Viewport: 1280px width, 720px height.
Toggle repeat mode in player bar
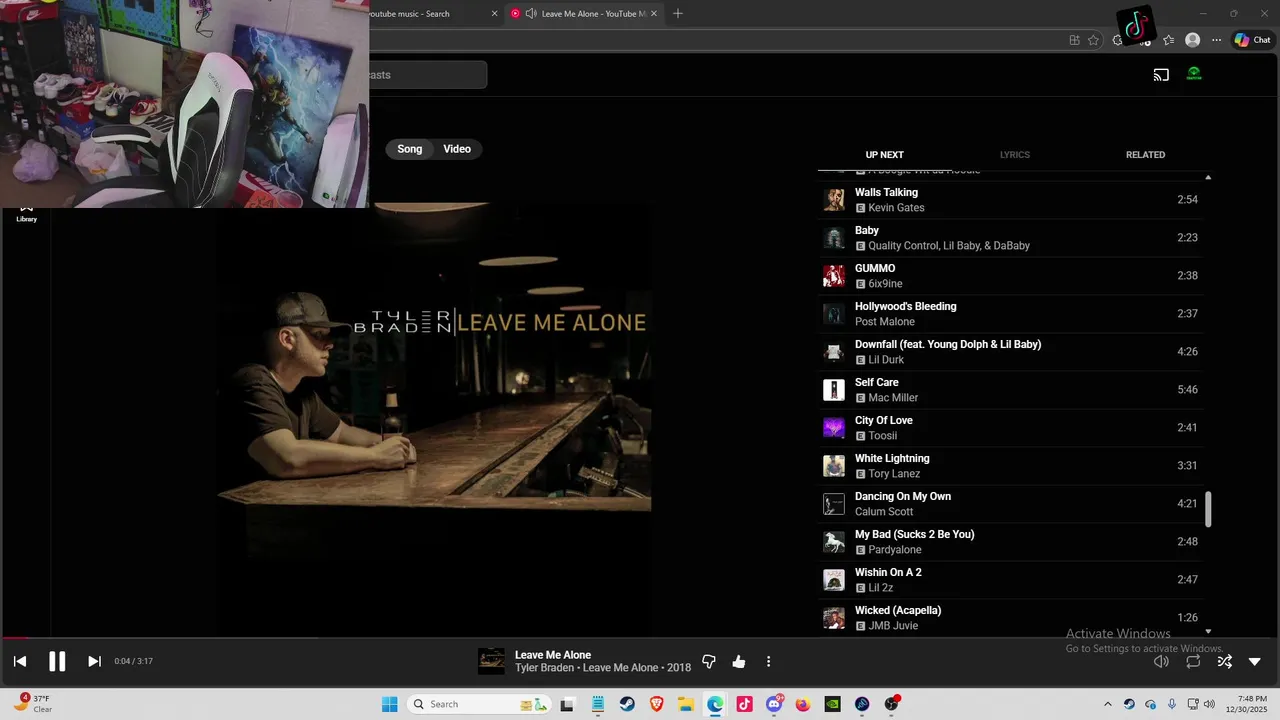[1193, 661]
